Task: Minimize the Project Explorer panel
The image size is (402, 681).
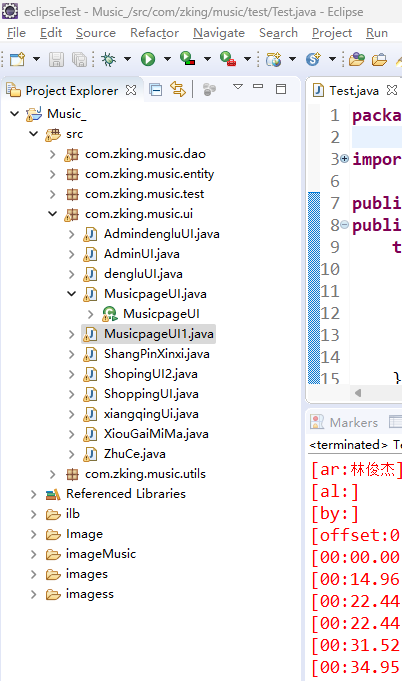Action: (x=258, y=86)
